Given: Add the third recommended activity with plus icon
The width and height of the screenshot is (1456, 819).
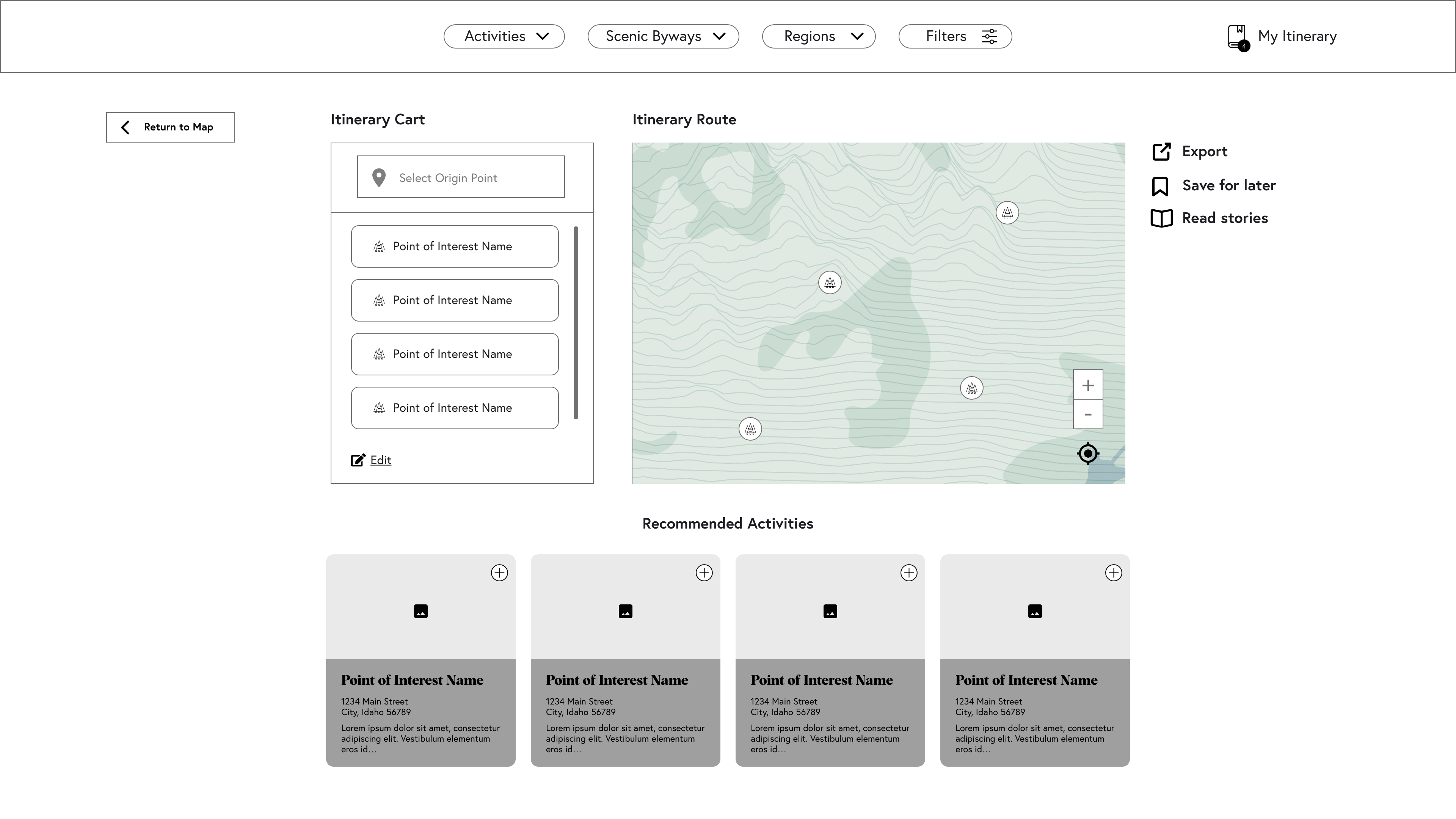Looking at the screenshot, I should coord(908,573).
